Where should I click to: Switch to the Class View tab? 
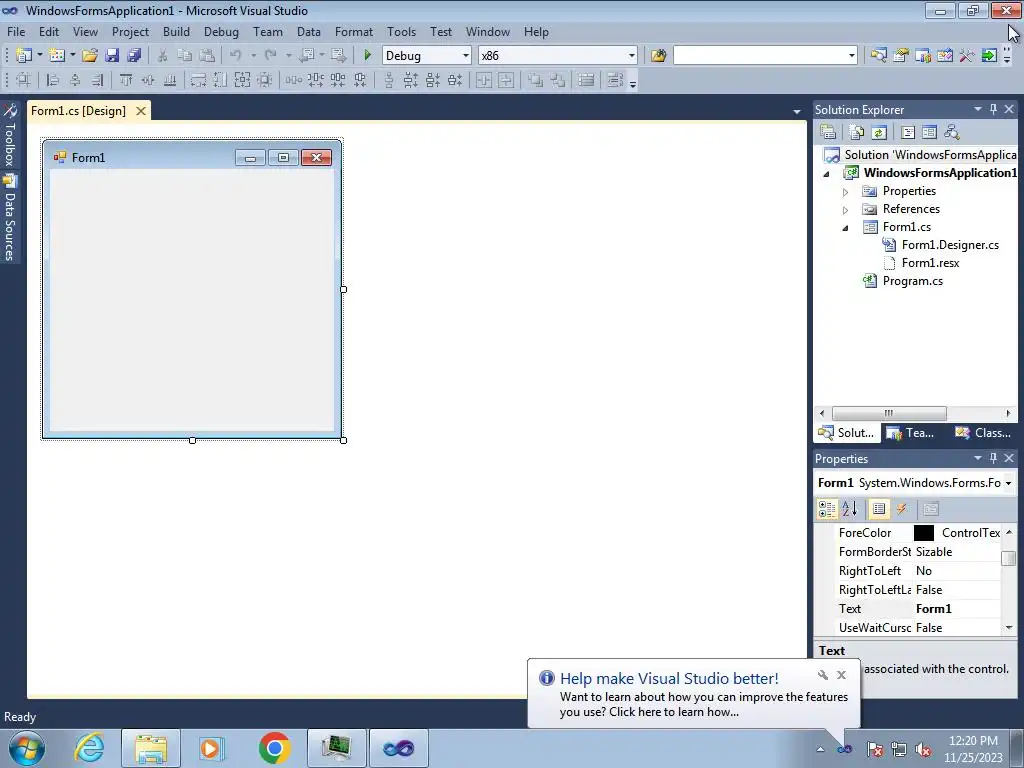pyautogui.click(x=982, y=432)
